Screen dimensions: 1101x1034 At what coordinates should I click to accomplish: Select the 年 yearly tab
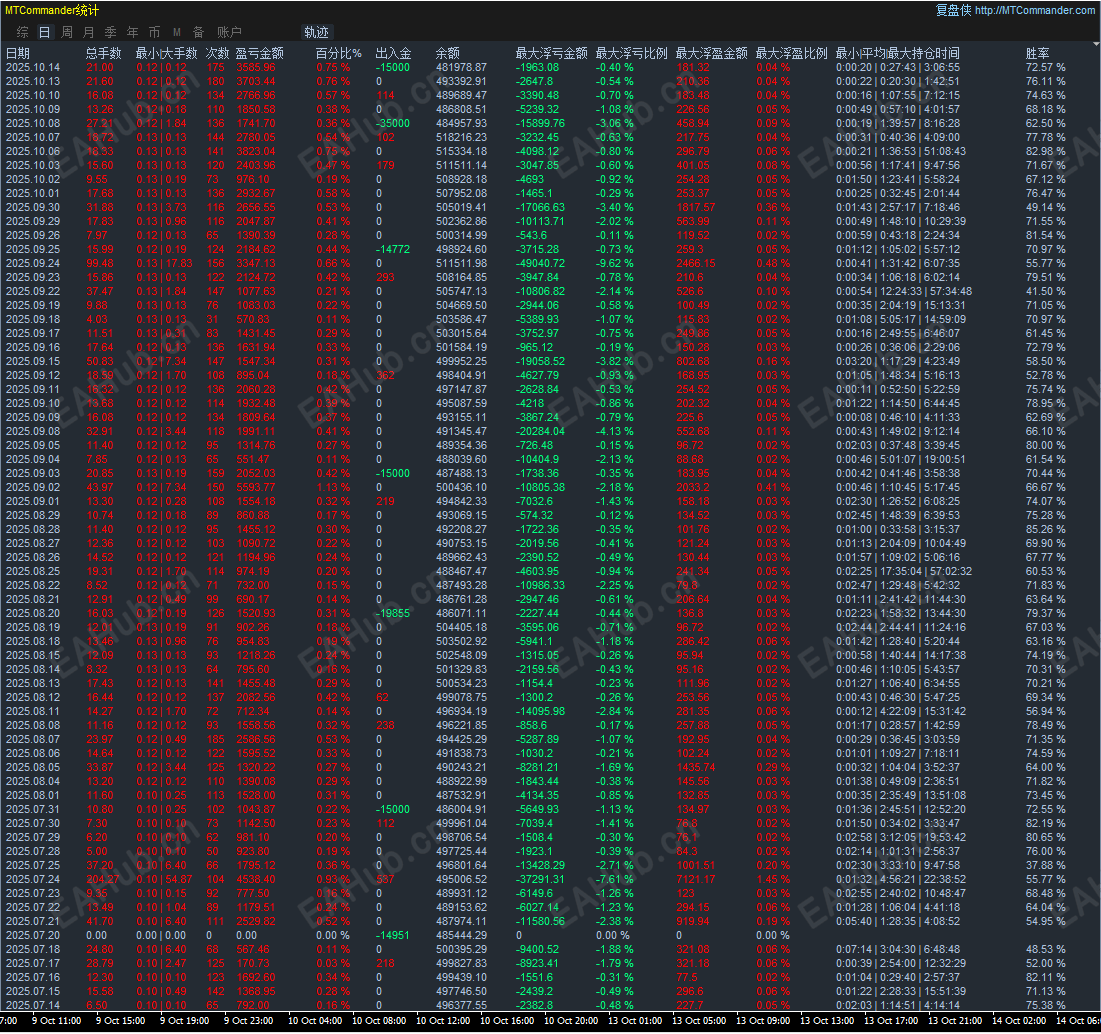(x=132, y=32)
